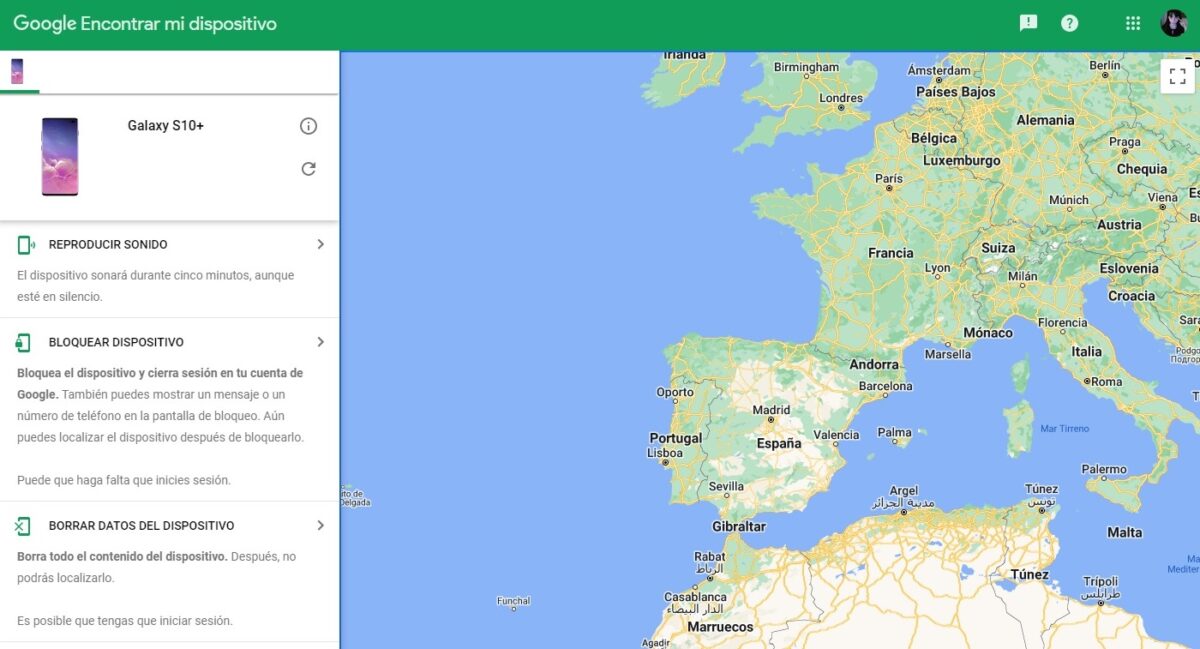Click the play sound phone icon
This screenshot has height=649, width=1200.
[x=25, y=245]
